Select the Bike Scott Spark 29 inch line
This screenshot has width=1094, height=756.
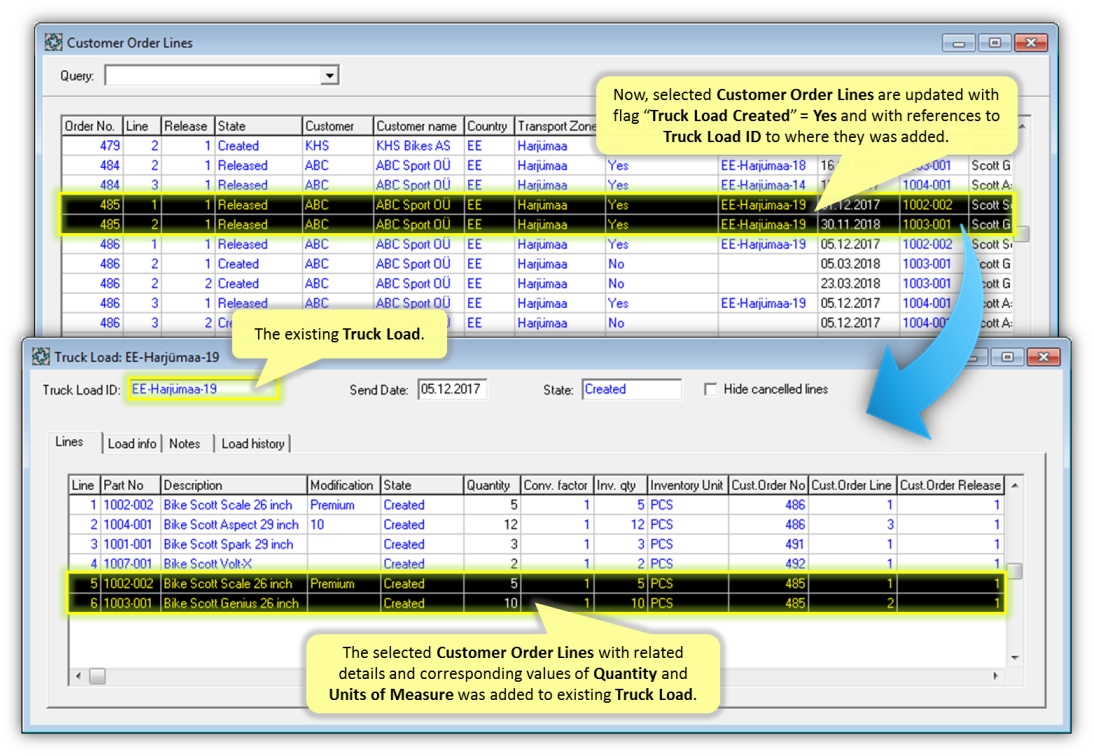(x=536, y=544)
